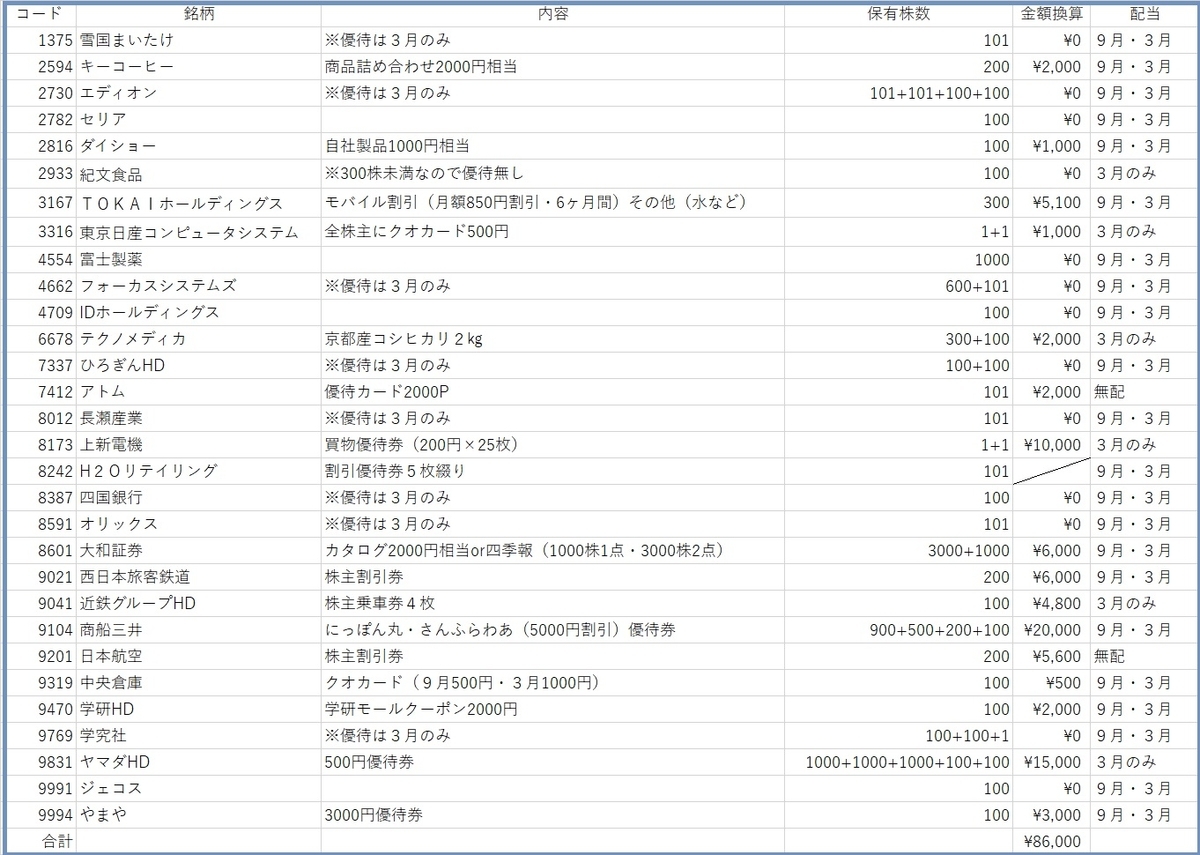Click the 長瀬産業 name cell
1200x855 pixels.
coord(199,418)
